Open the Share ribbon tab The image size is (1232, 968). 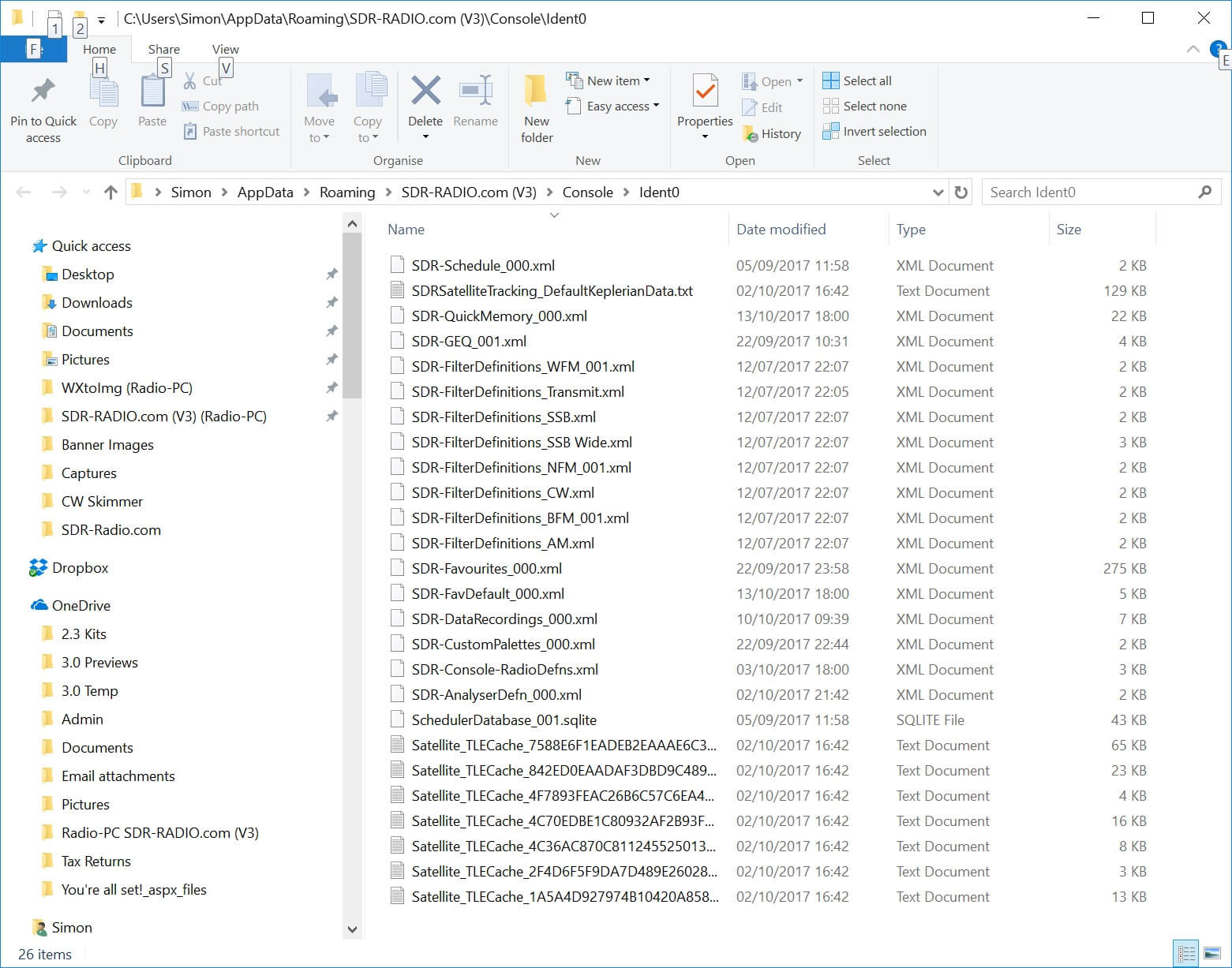tap(163, 49)
